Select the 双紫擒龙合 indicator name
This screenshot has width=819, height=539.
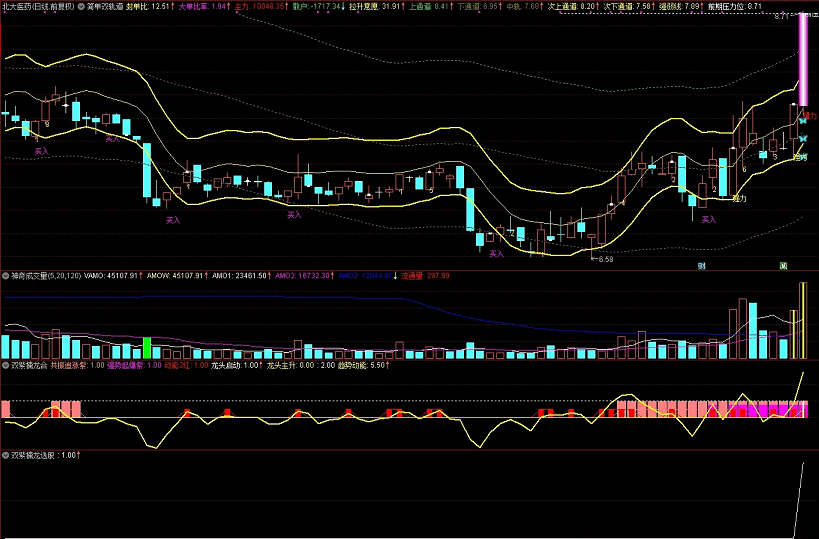[29, 366]
